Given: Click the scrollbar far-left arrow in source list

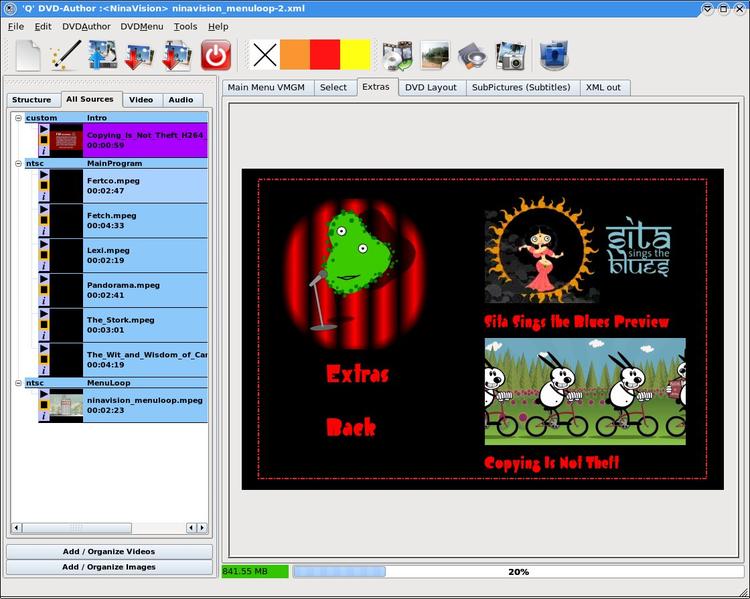Looking at the screenshot, I should (x=17, y=528).
